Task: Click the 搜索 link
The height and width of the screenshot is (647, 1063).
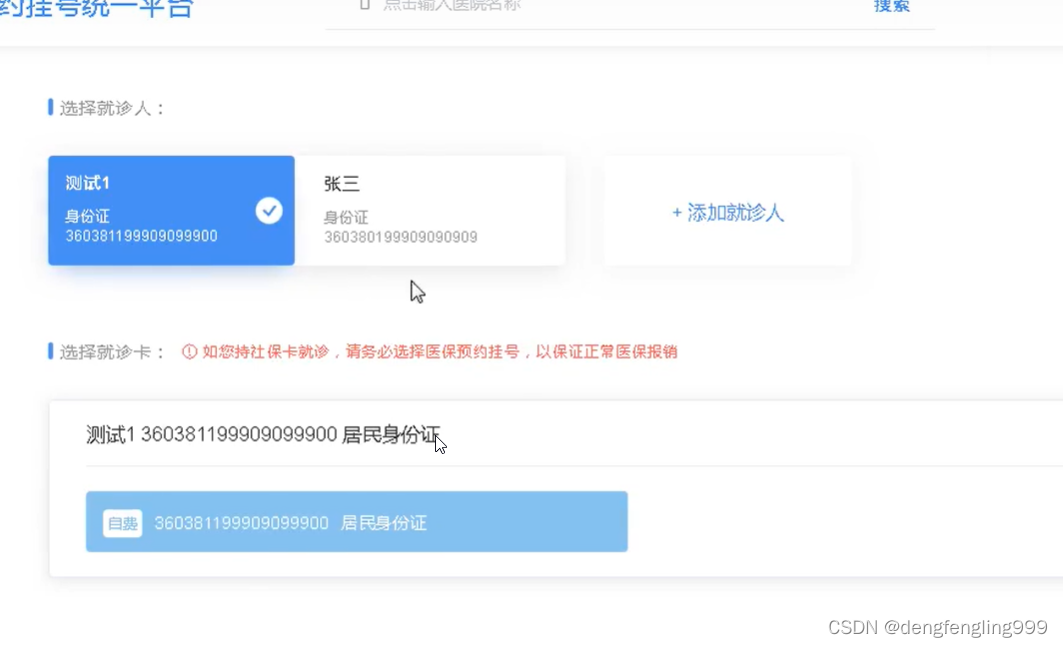Action: pos(891,6)
